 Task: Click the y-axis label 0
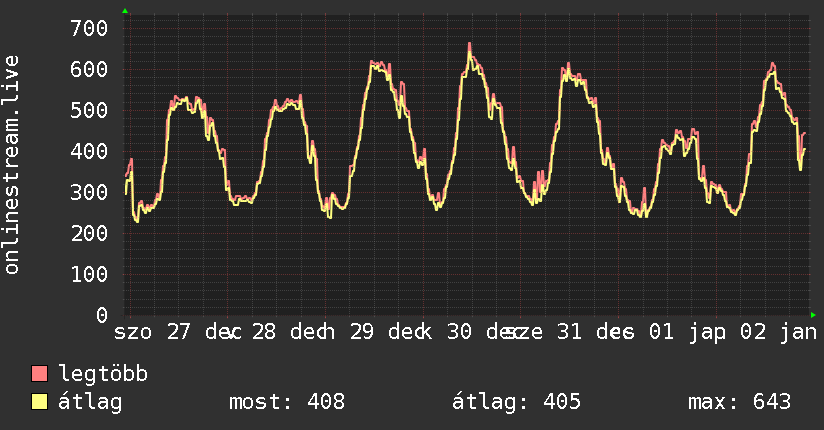[102, 315]
